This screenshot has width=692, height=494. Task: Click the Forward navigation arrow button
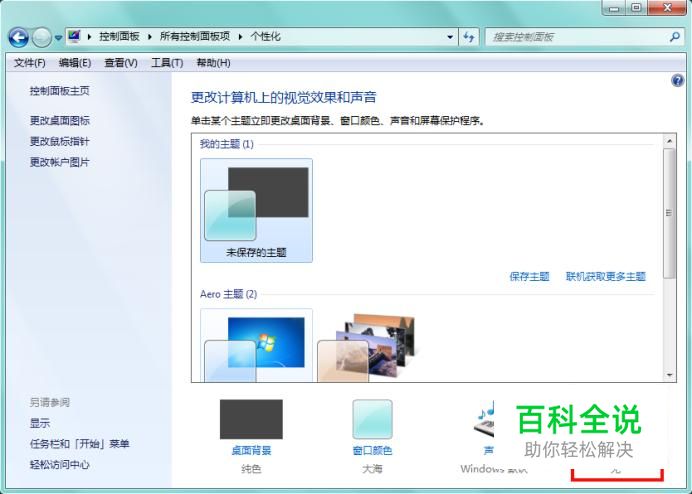[42, 38]
